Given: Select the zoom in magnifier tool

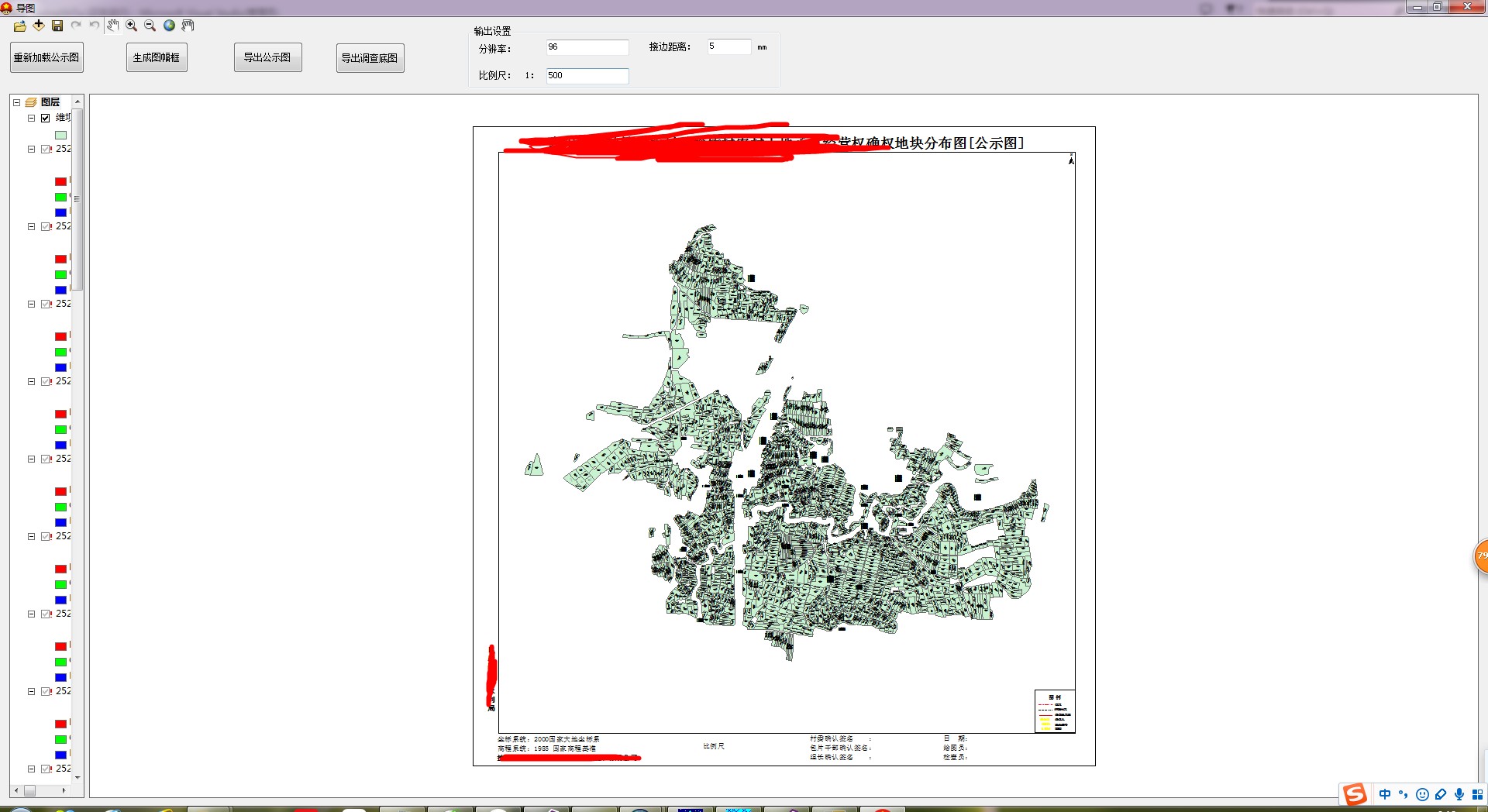Looking at the screenshot, I should 132,26.
